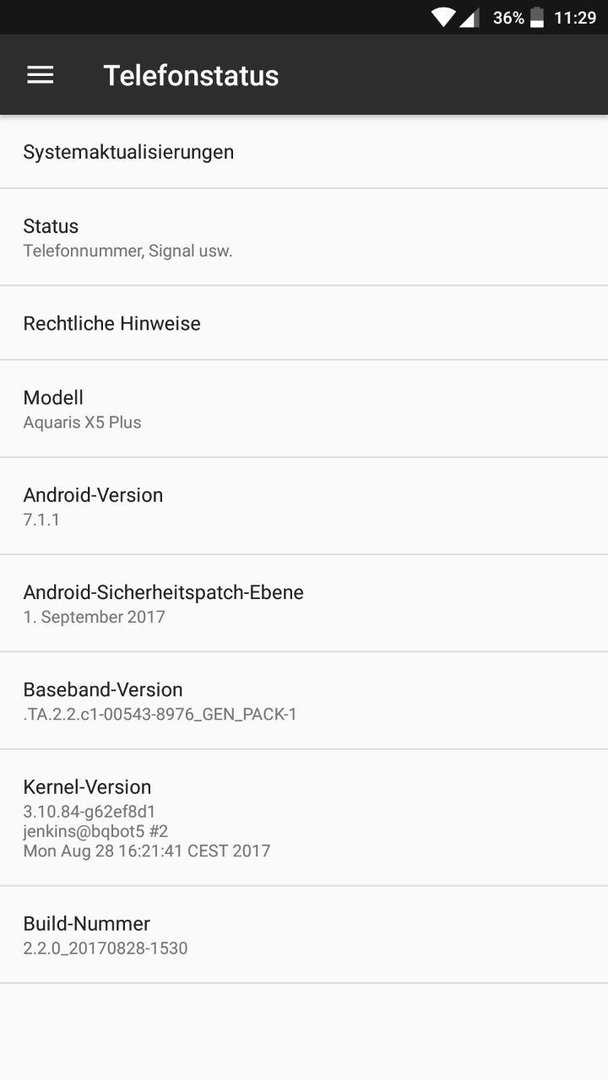The image size is (608, 1080).
Task: Tap the 36% battery percentage
Action: [x=508, y=18]
